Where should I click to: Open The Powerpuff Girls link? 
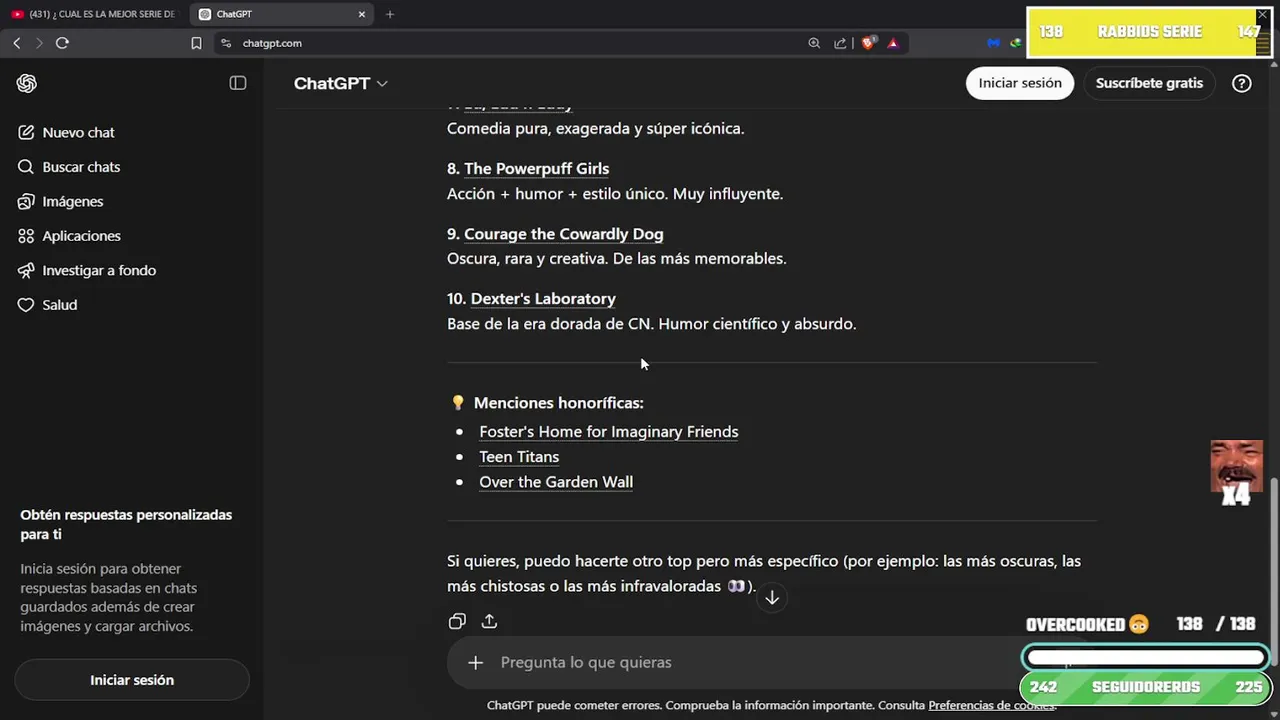(536, 169)
